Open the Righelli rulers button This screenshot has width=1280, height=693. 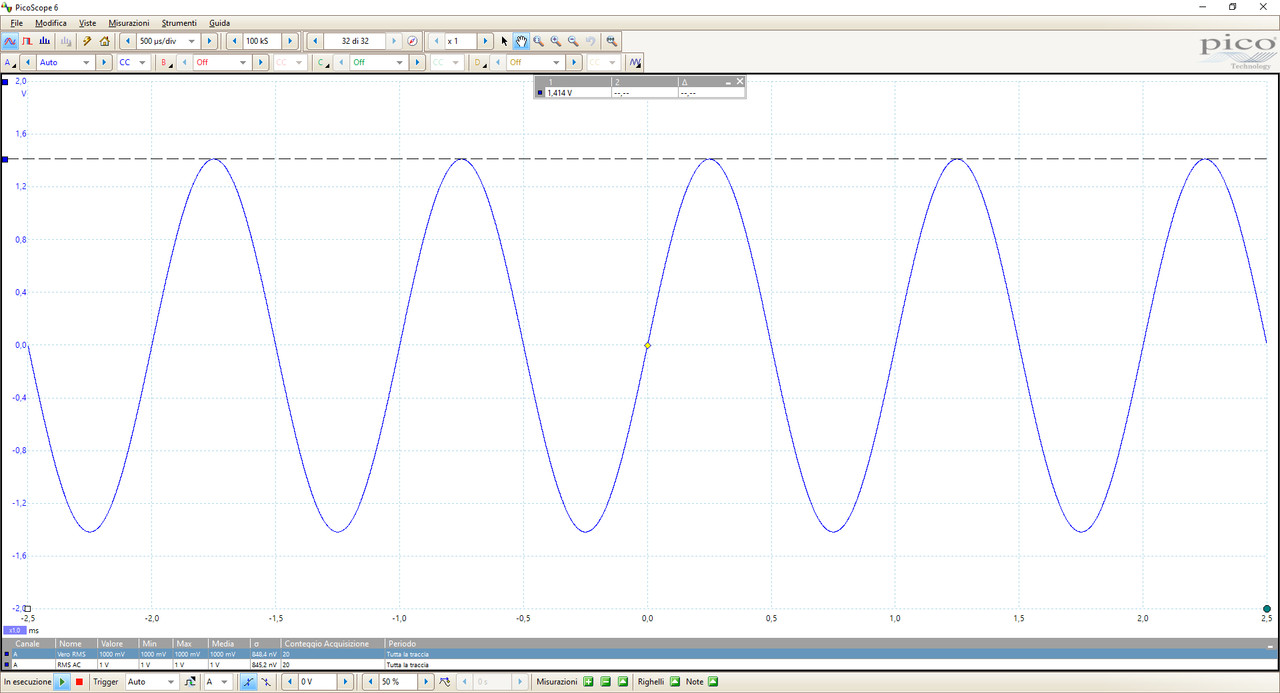coord(674,682)
